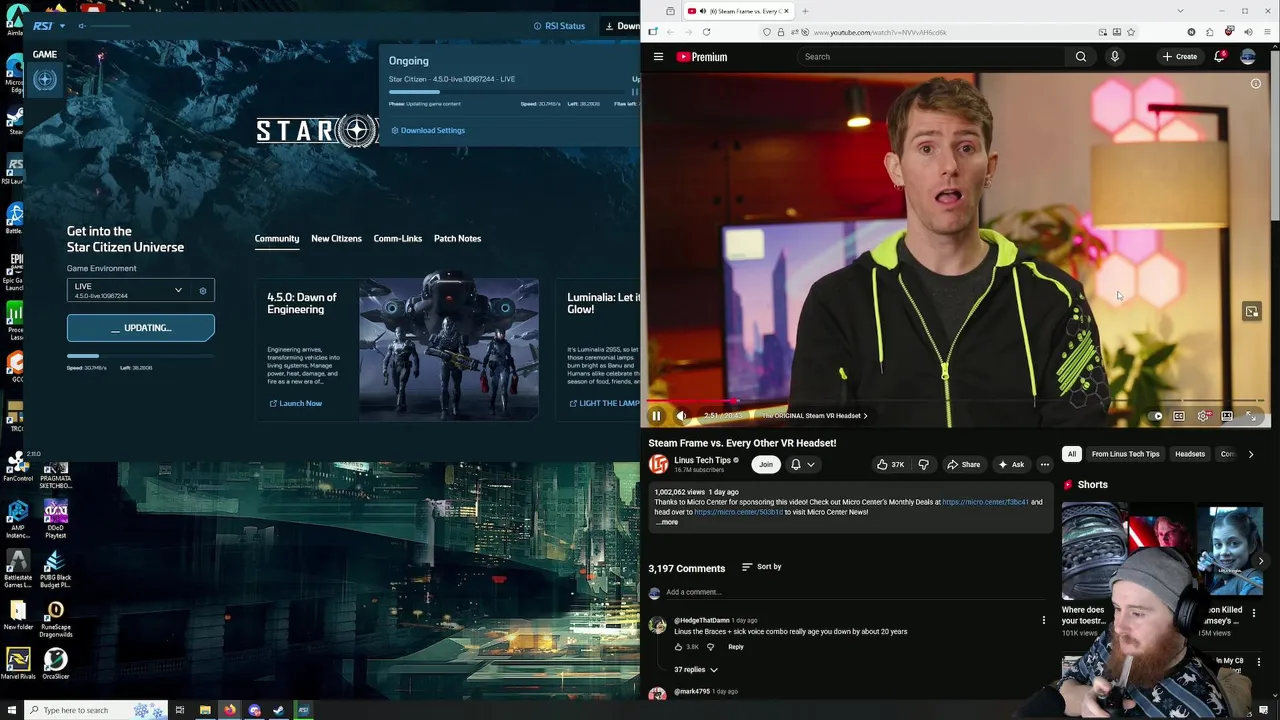
Task: Open the Sort by comments dropdown
Action: tap(761, 567)
